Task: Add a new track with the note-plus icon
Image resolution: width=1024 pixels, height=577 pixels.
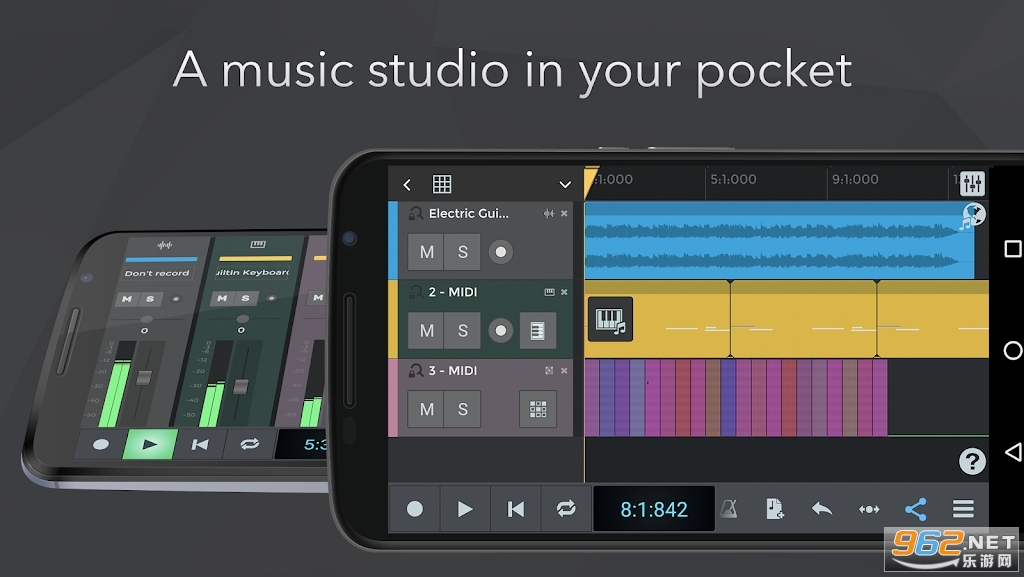Action: (x=775, y=508)
